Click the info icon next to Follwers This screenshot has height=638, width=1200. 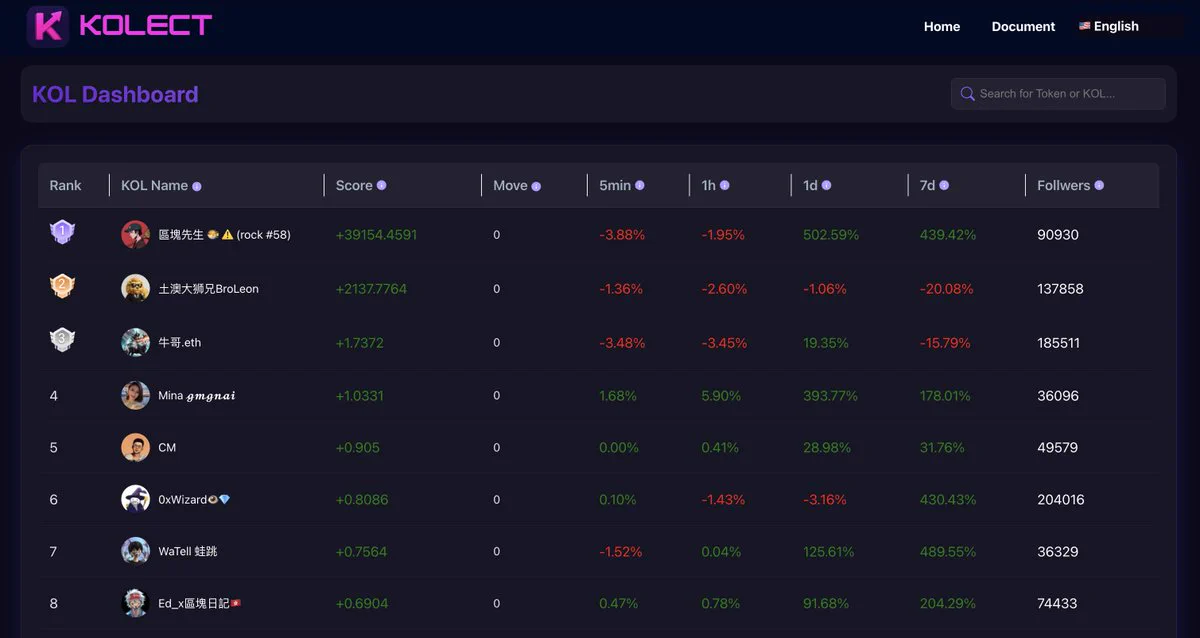tap(1099, 185)
